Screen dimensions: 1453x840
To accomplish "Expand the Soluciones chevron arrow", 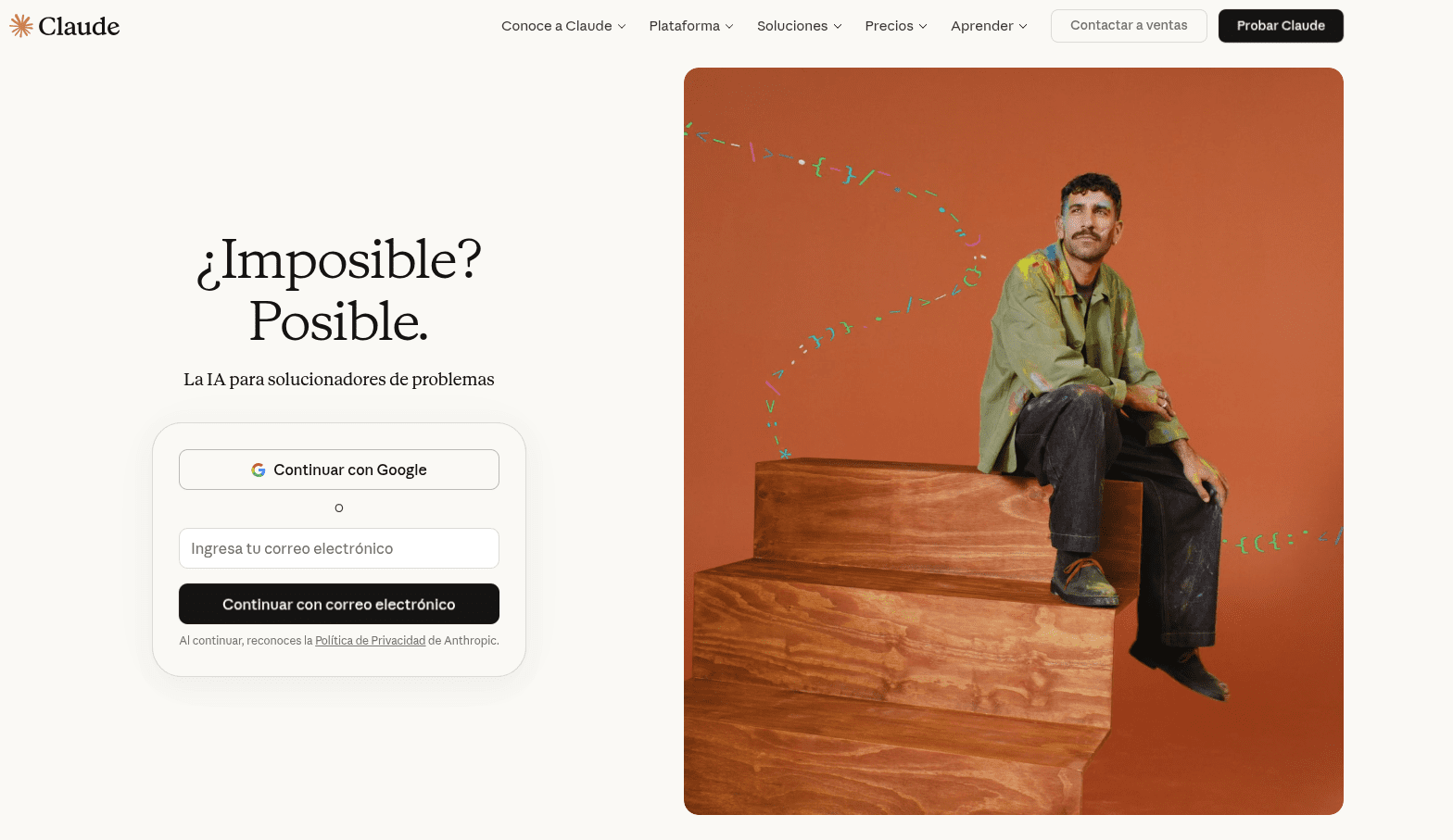I will click(838, 26).
